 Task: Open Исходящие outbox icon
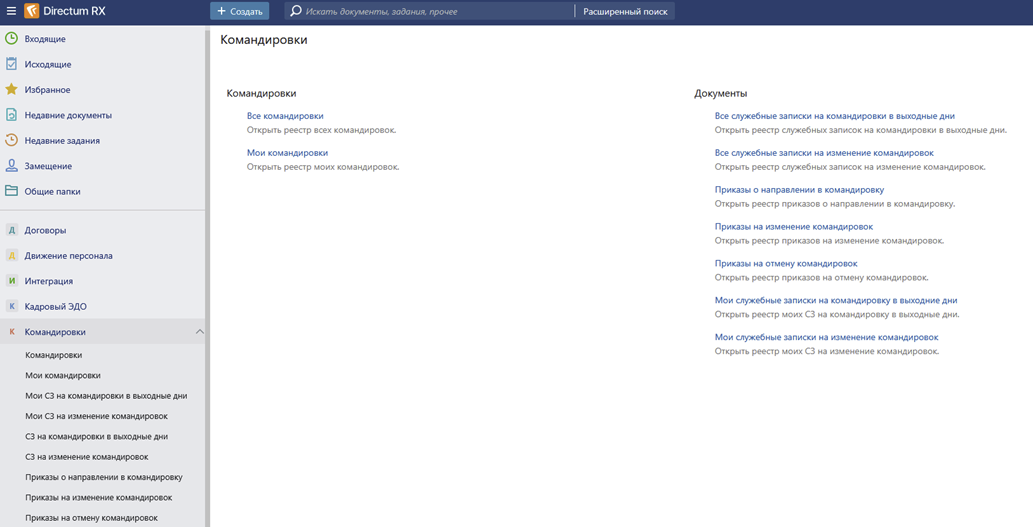pyautogui.click(x=12, y=64)
